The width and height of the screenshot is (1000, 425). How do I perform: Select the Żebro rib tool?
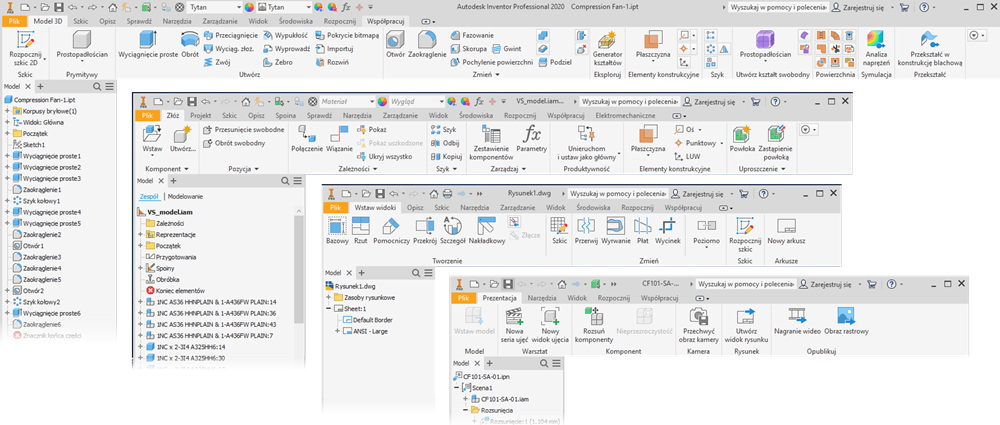(279, 62)
